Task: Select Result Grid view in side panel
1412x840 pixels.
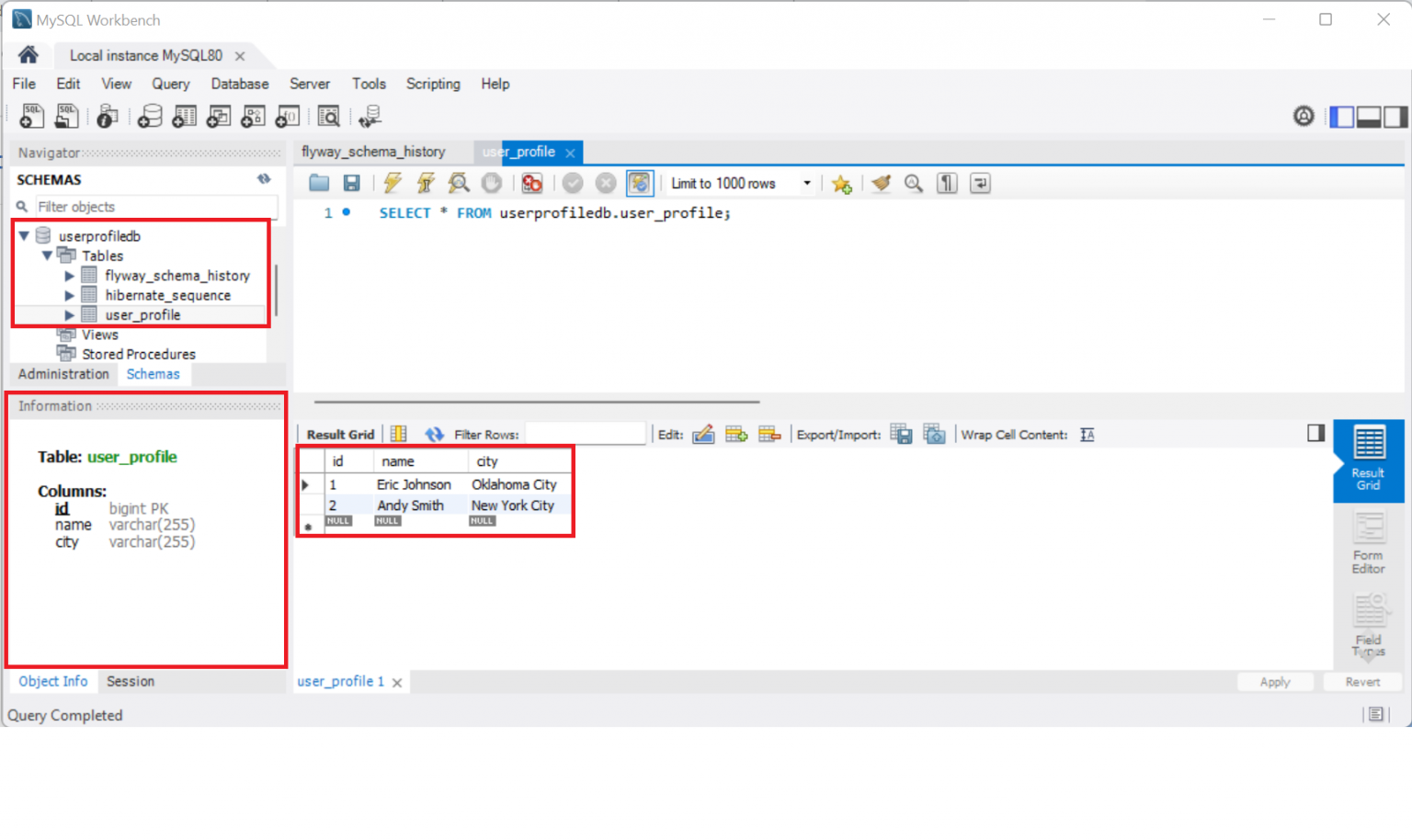Action: (x=1368, y=460)
